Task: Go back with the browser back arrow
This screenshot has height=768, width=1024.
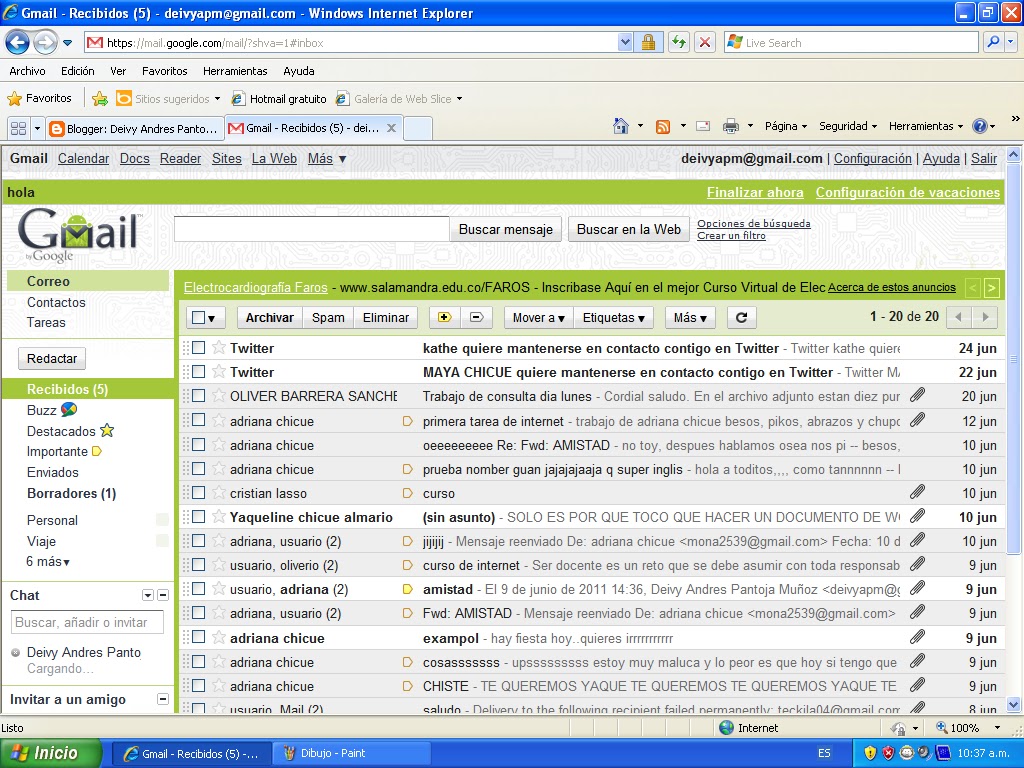Action: 17,43
